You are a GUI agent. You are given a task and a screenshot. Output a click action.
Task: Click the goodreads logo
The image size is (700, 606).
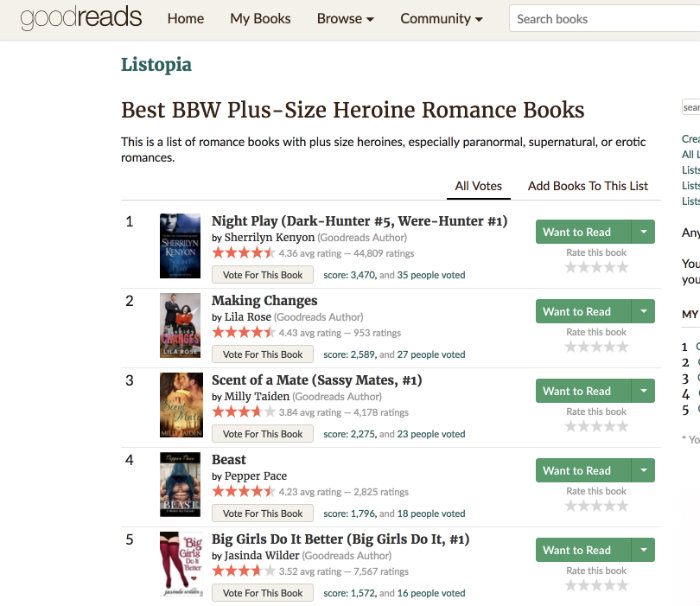pyautogui.click(x=81, y=18)
